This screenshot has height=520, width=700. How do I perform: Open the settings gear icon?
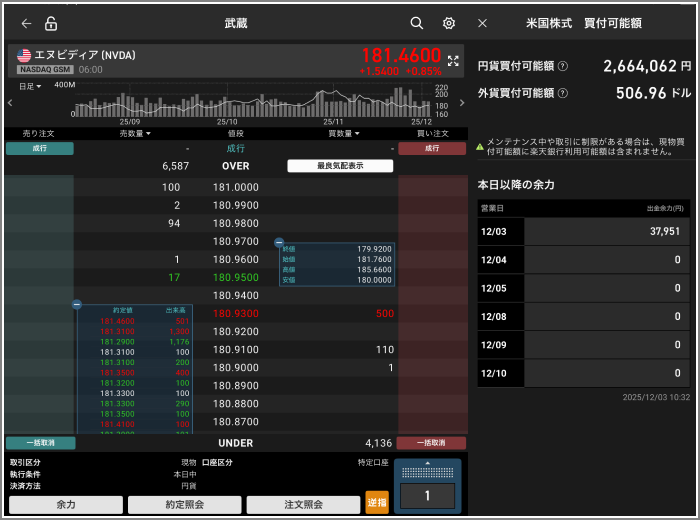(449, 23)
